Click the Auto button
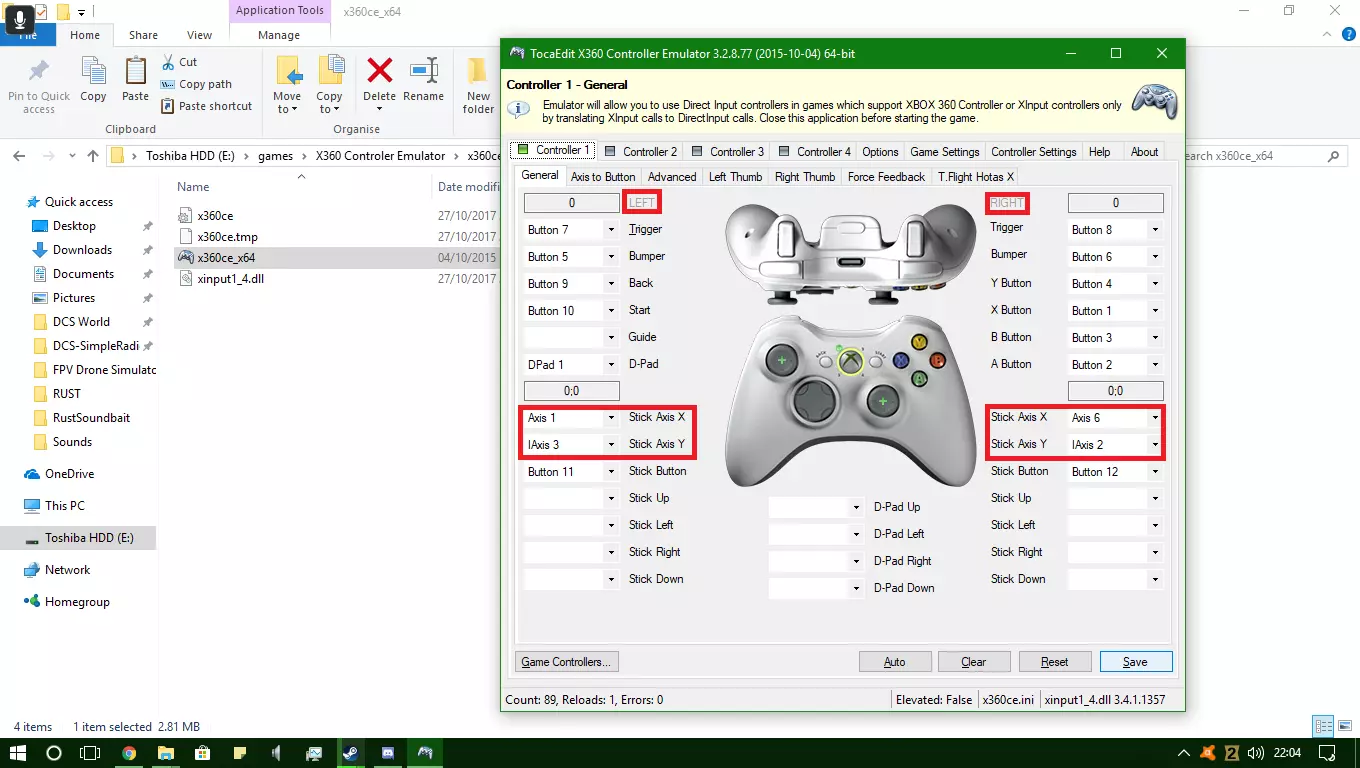 [x=895, y=662]
